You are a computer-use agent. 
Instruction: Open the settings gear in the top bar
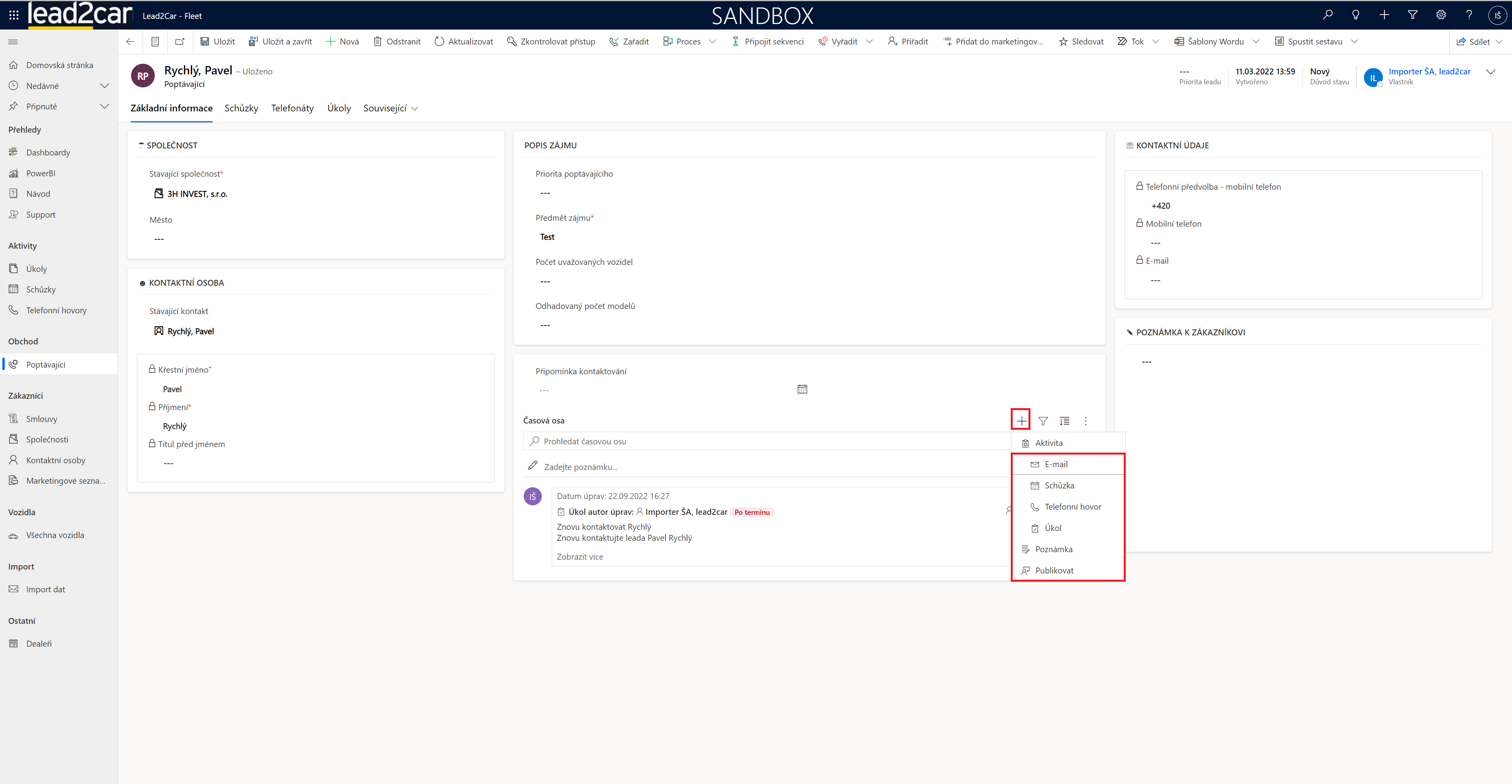1440,15
